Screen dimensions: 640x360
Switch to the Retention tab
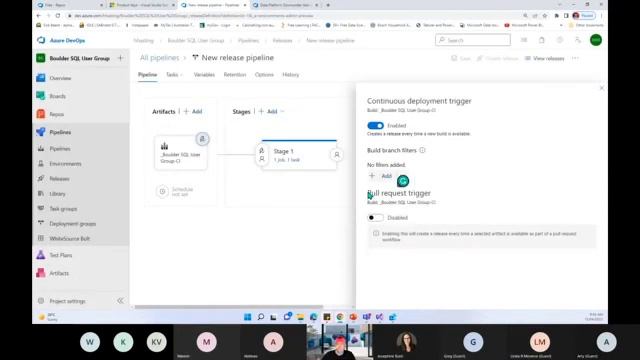tap(235, 75)
